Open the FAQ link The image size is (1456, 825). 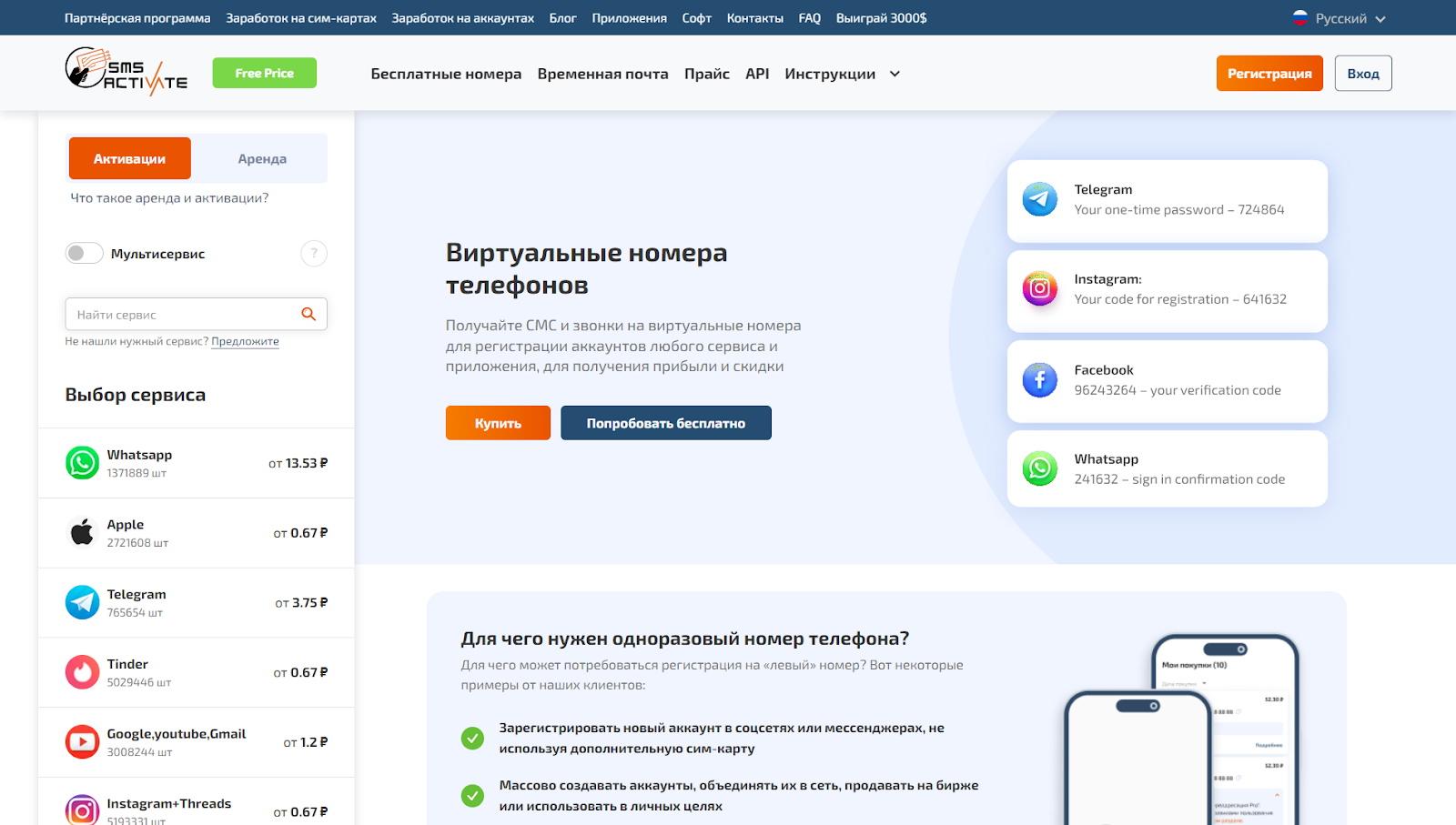[810, 18]
